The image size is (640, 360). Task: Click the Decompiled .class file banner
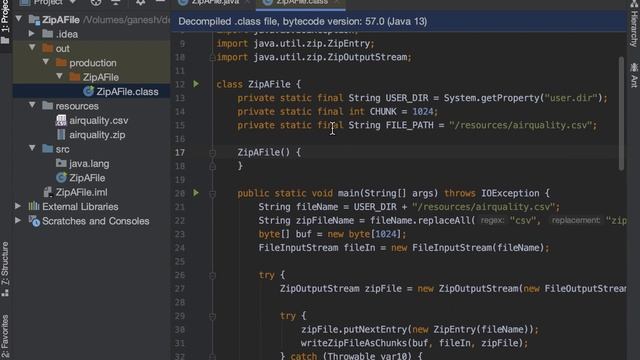pyautogui.click(x=398, y=22)
